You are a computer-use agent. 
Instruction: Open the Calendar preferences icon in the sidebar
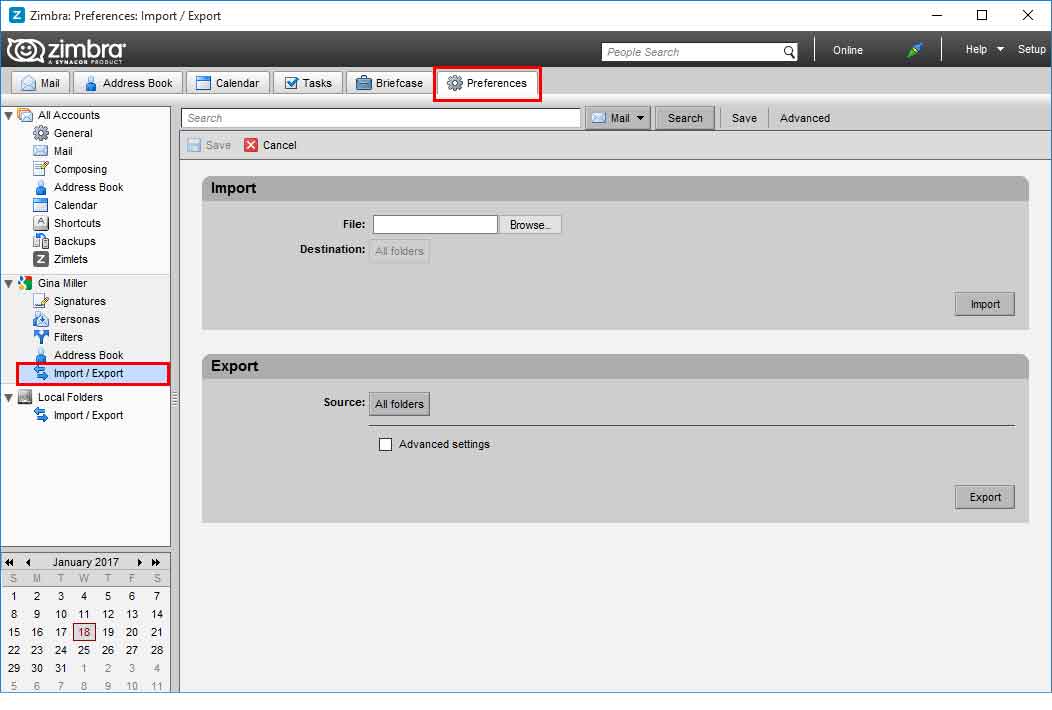(41, 205)
